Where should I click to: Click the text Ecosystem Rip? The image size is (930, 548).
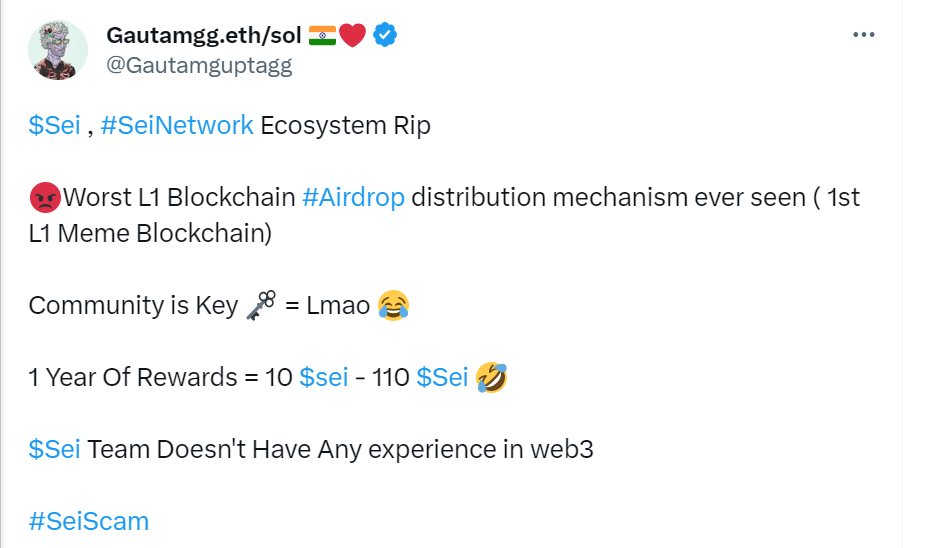click(345, 126)
